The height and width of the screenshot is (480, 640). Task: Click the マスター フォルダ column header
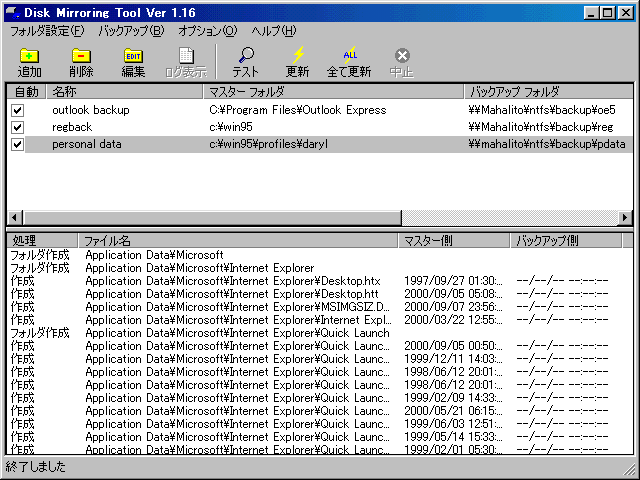pos(334,92)
